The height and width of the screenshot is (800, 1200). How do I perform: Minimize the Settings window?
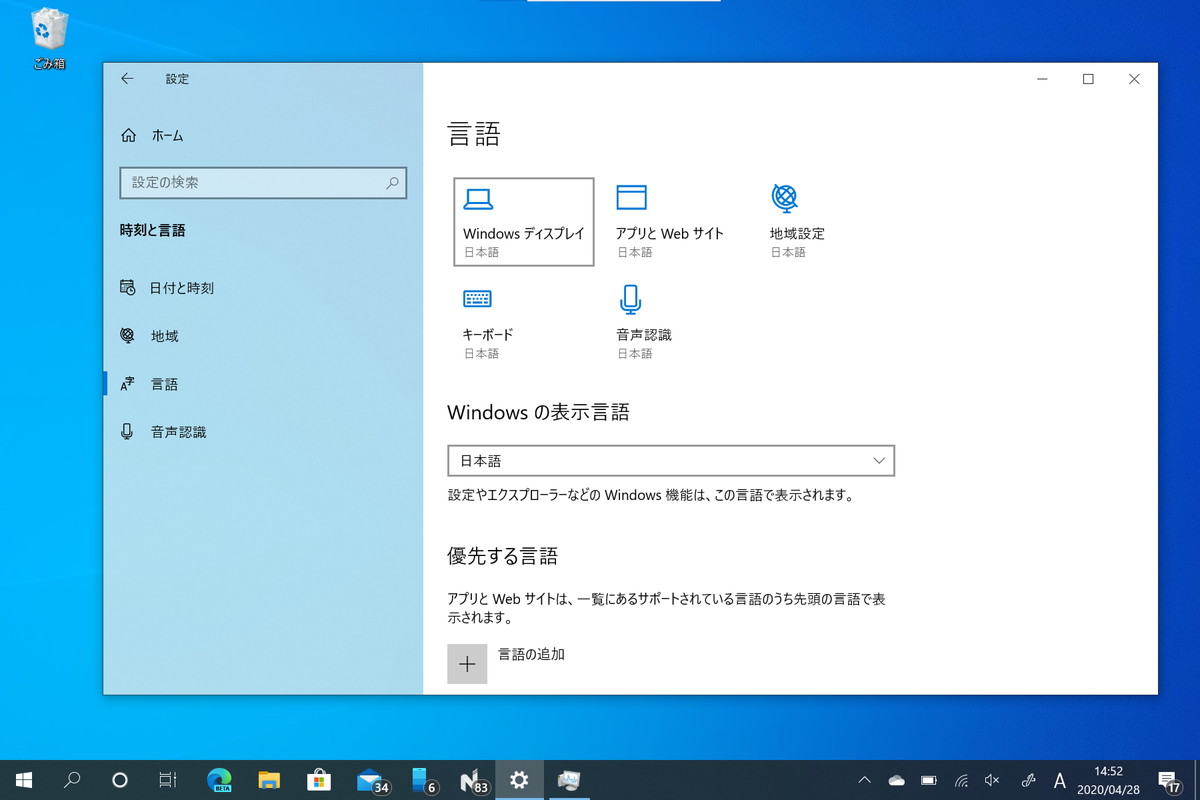[x=1042, y=79]
